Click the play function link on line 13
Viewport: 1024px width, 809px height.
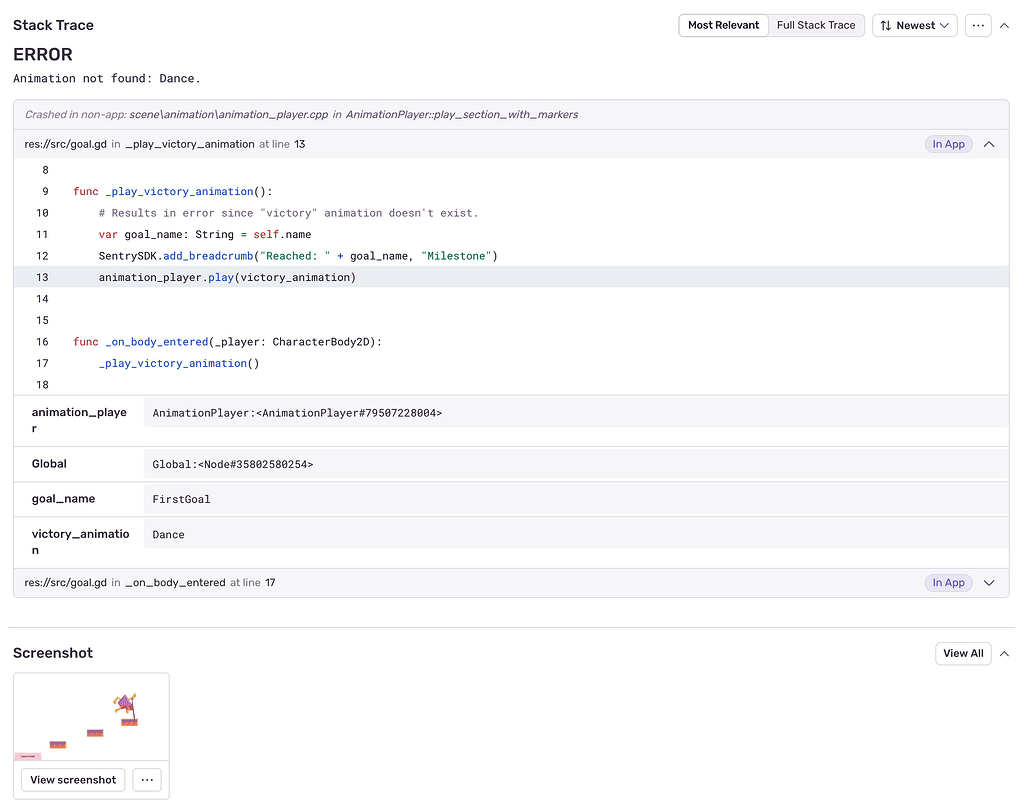[x=220, y=277]
